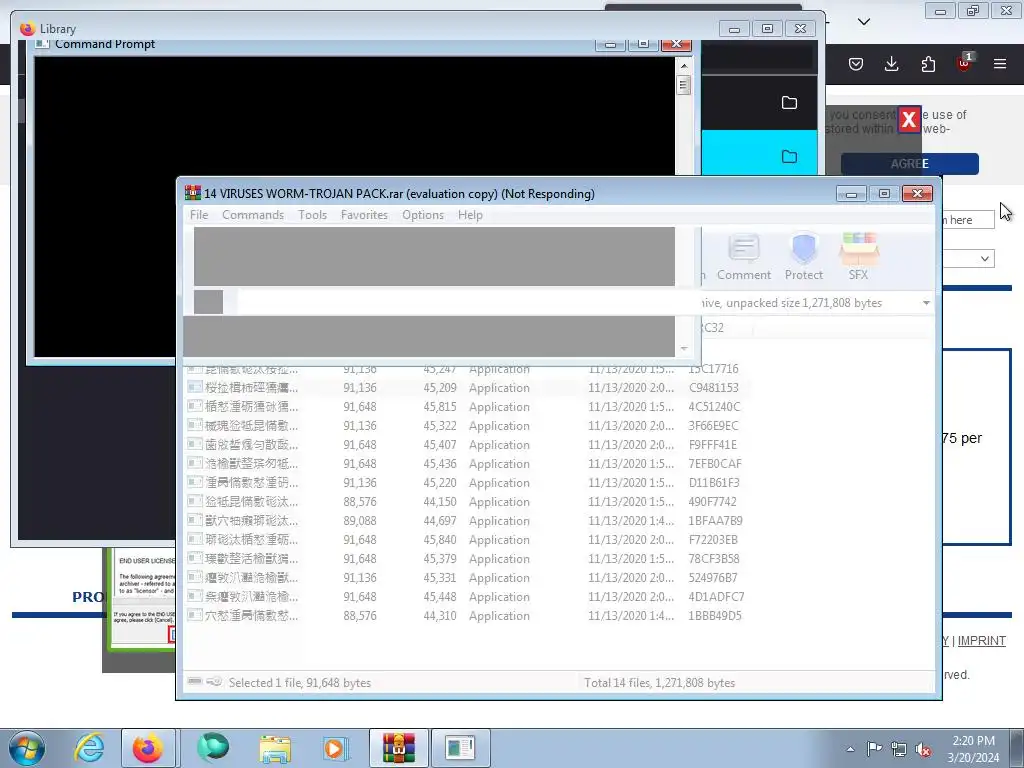
Task: Follow the IMPRINT link on the webpage
Action: tap(982, 641)
